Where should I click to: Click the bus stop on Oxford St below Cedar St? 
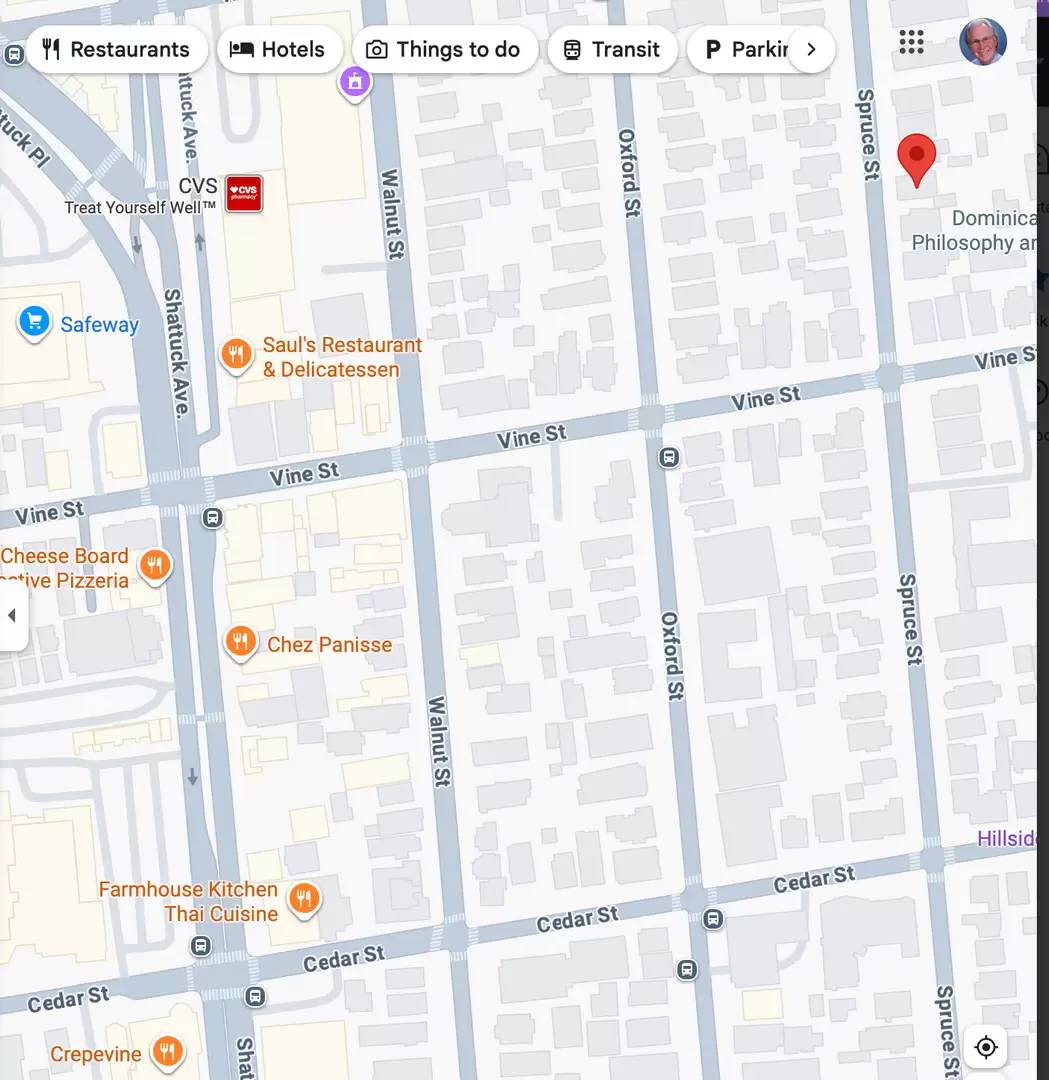[x=687, y=970]
